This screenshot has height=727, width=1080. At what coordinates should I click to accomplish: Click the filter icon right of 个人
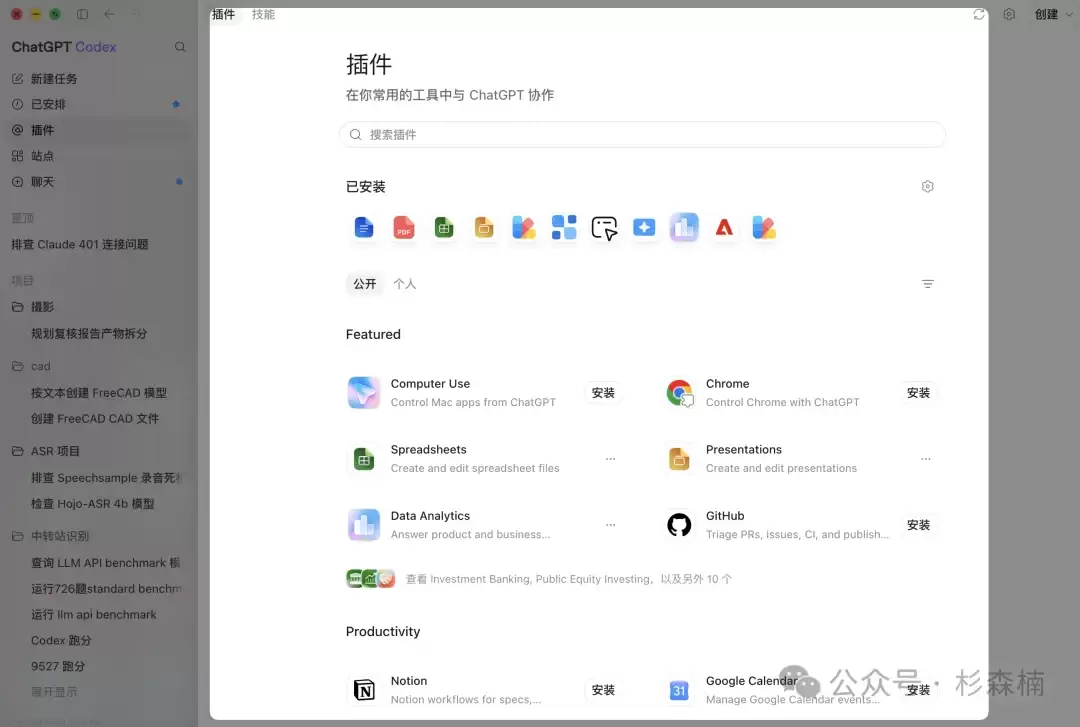[927, 284]
